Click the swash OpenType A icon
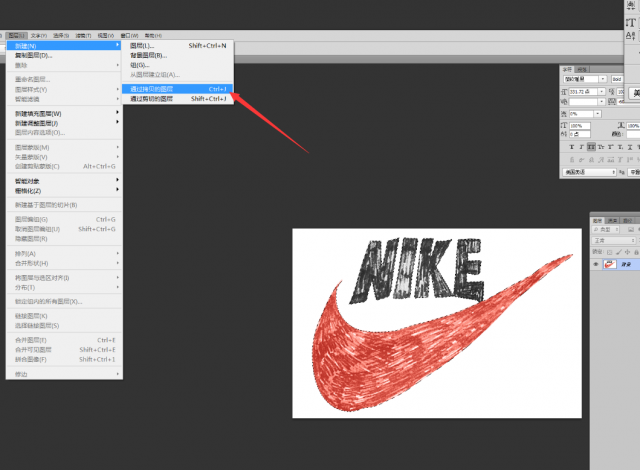 click(601, 160)
